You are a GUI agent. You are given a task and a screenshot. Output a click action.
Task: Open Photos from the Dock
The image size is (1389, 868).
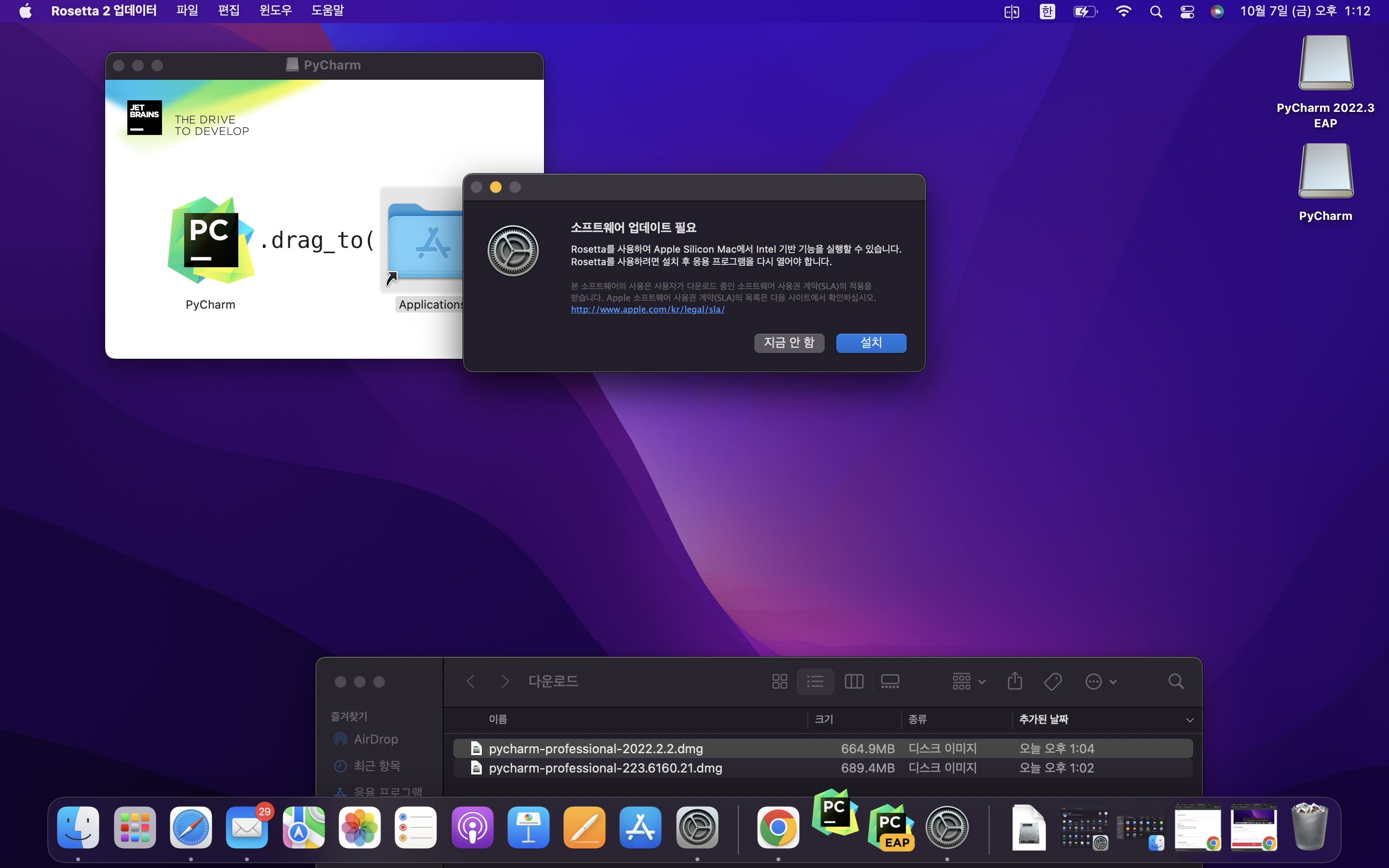(359, 828)
